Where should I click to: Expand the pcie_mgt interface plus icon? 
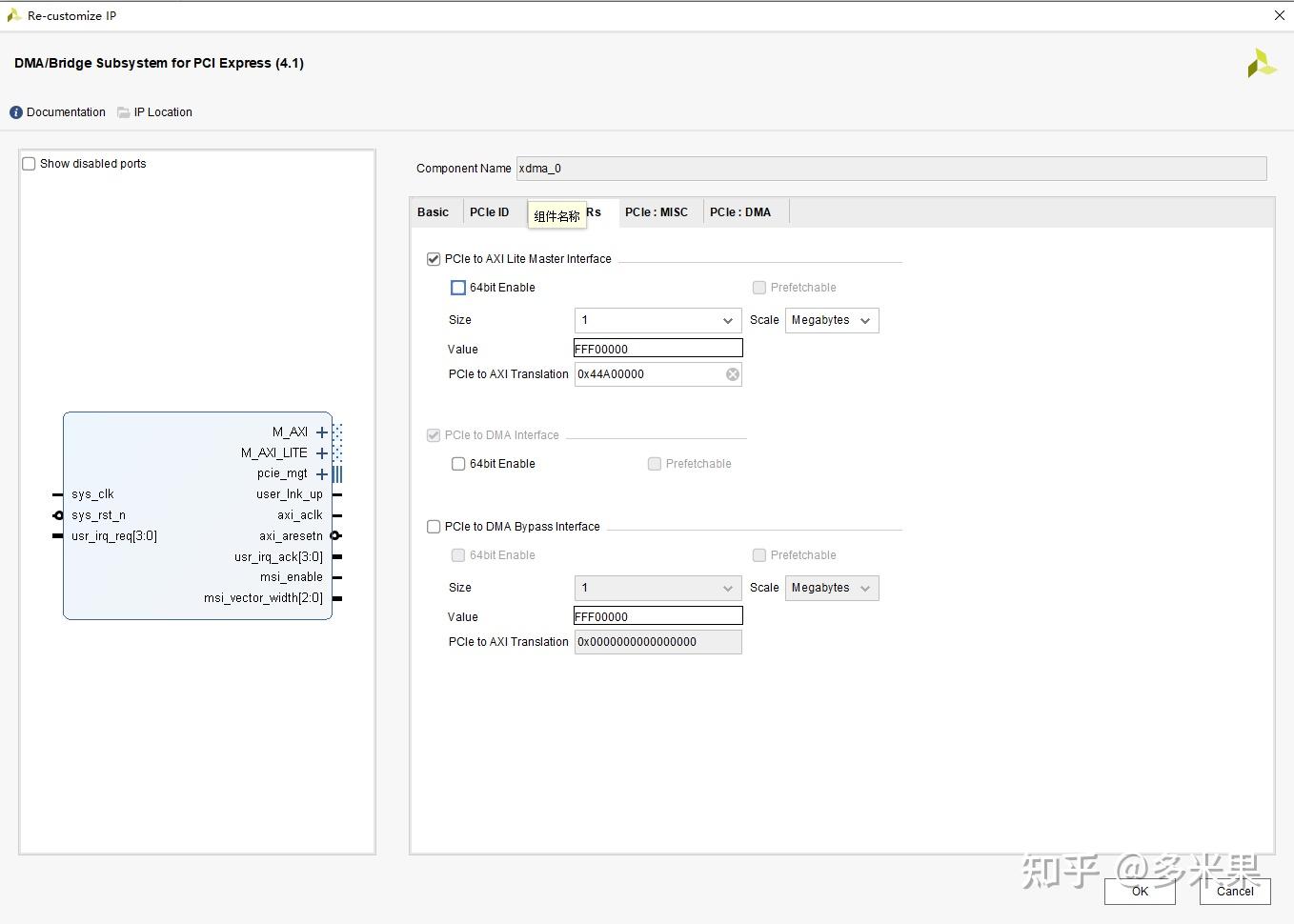click(321, 473)
